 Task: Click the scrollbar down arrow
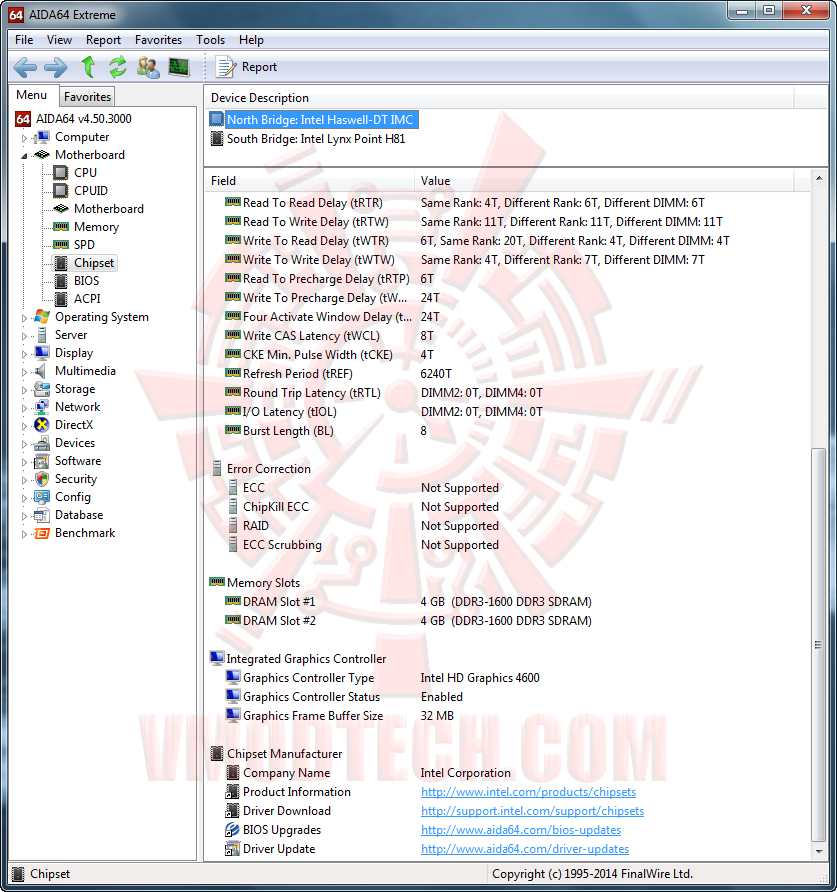point(818,852)
